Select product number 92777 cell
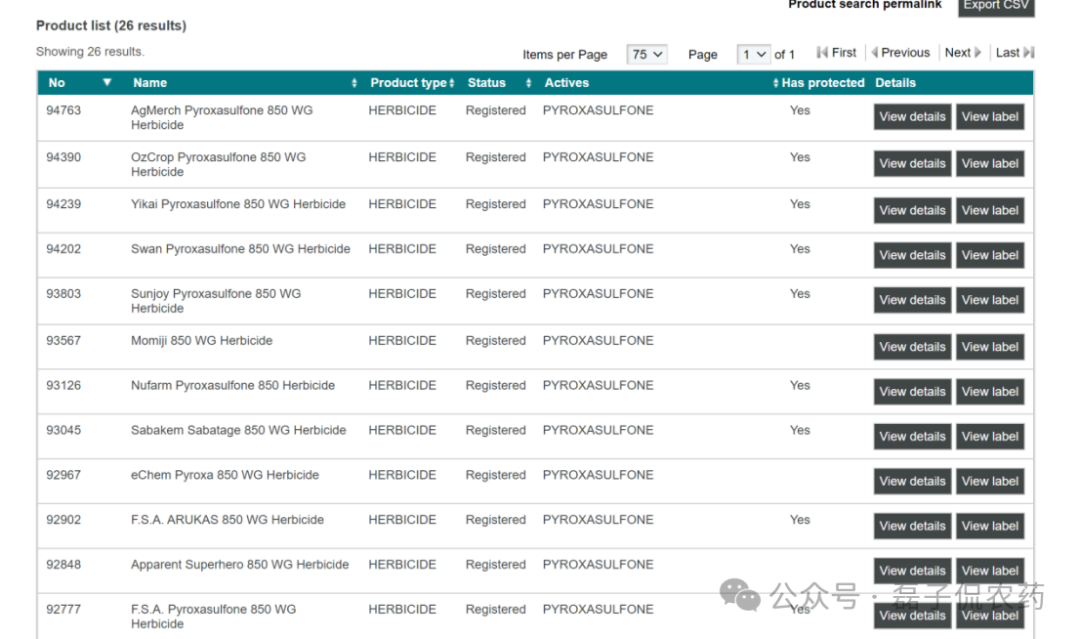This screenshot has height=639, width=1080. pos(63,609)
